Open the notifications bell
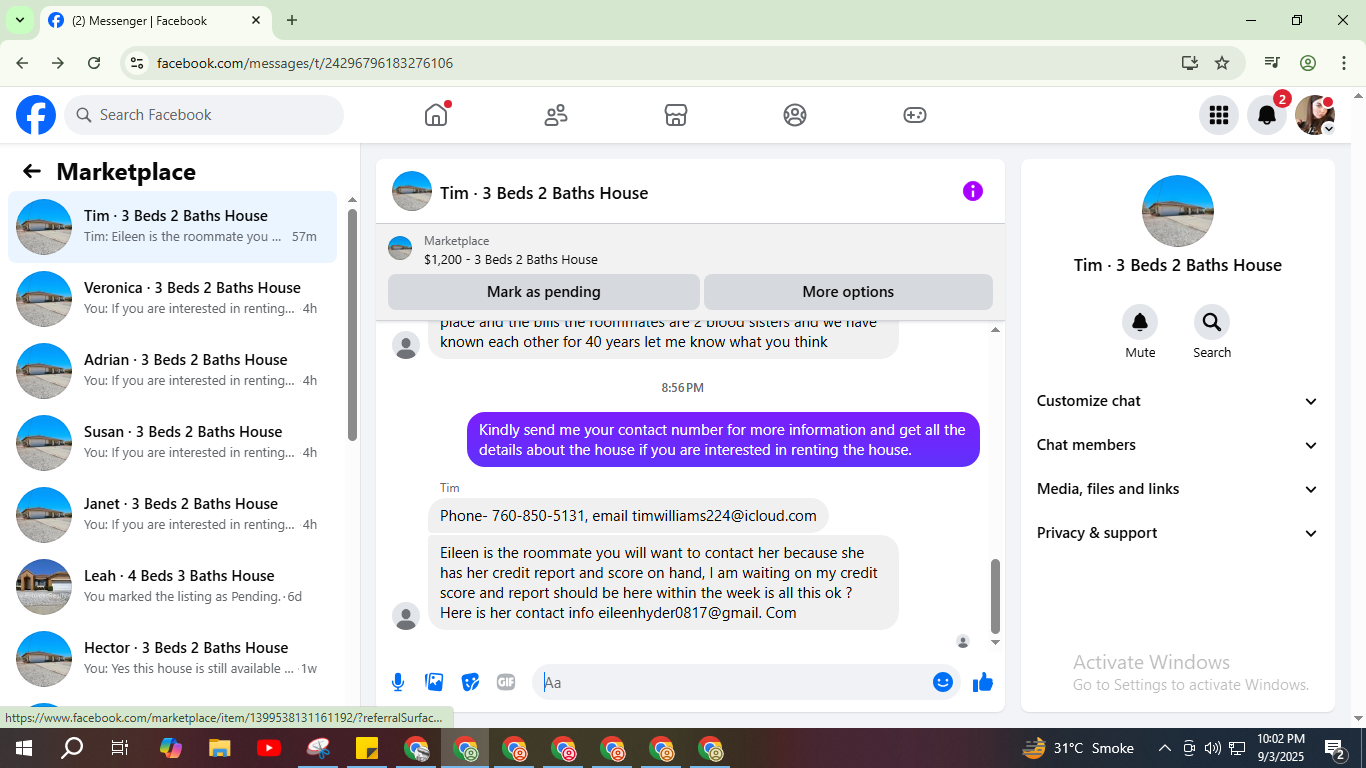Image resolution: width=1366 pixels, height=768 pixels. point(1267,115)
